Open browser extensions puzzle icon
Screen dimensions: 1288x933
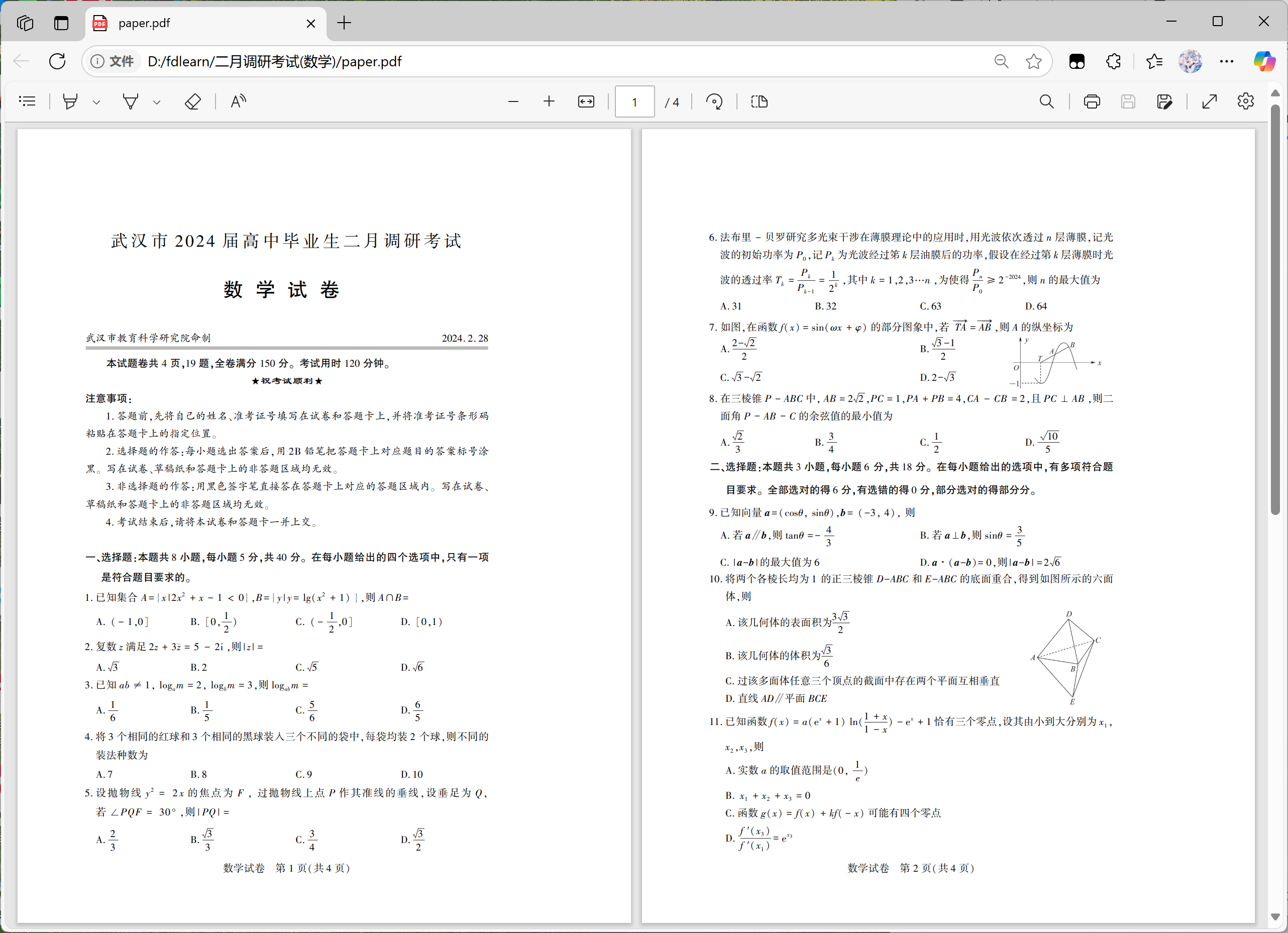[1113, 61]
